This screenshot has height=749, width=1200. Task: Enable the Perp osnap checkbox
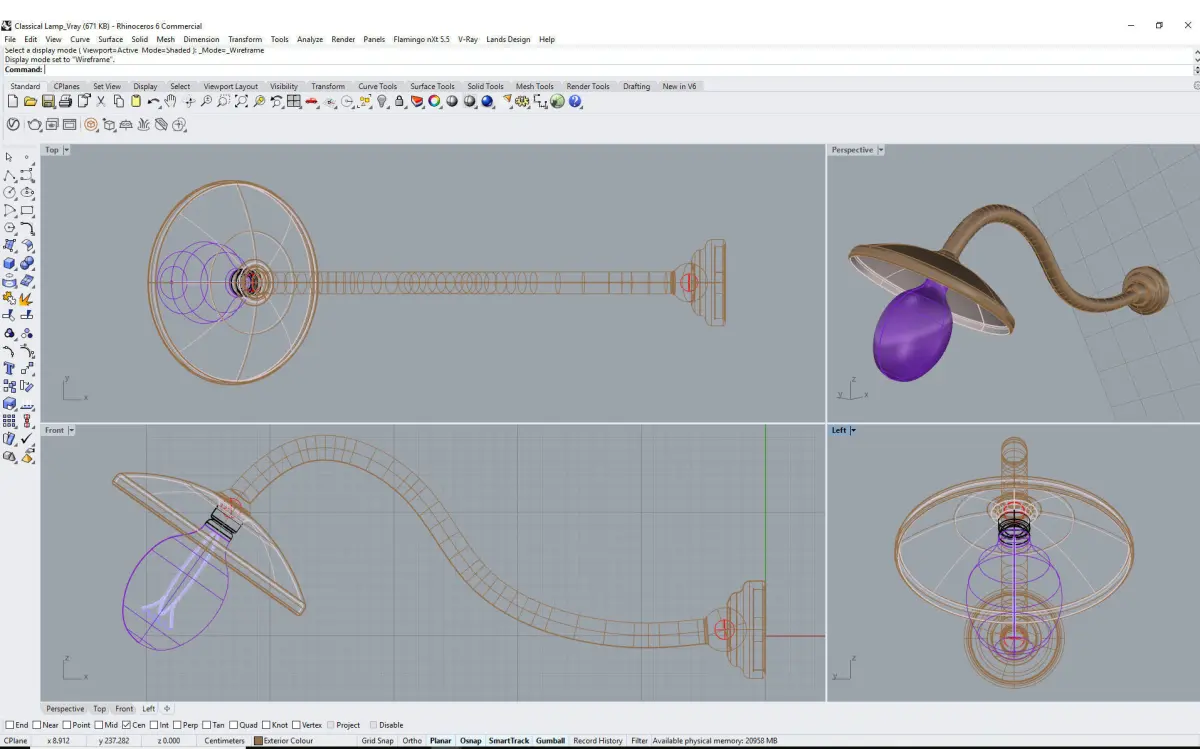178,725
